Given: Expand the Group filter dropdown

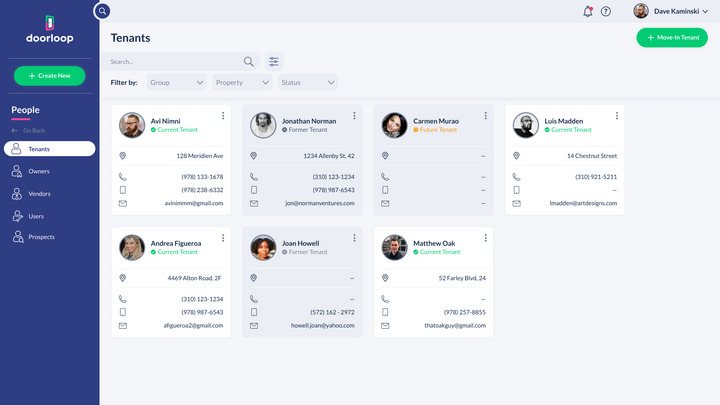Looking at the screenshot, I should click(176, 82).
